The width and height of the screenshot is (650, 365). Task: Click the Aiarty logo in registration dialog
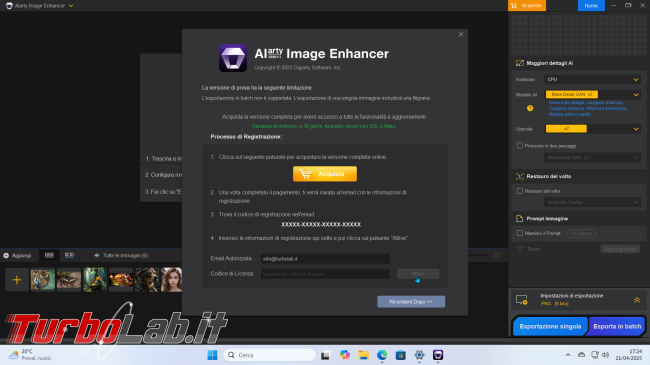coord(233,58)
